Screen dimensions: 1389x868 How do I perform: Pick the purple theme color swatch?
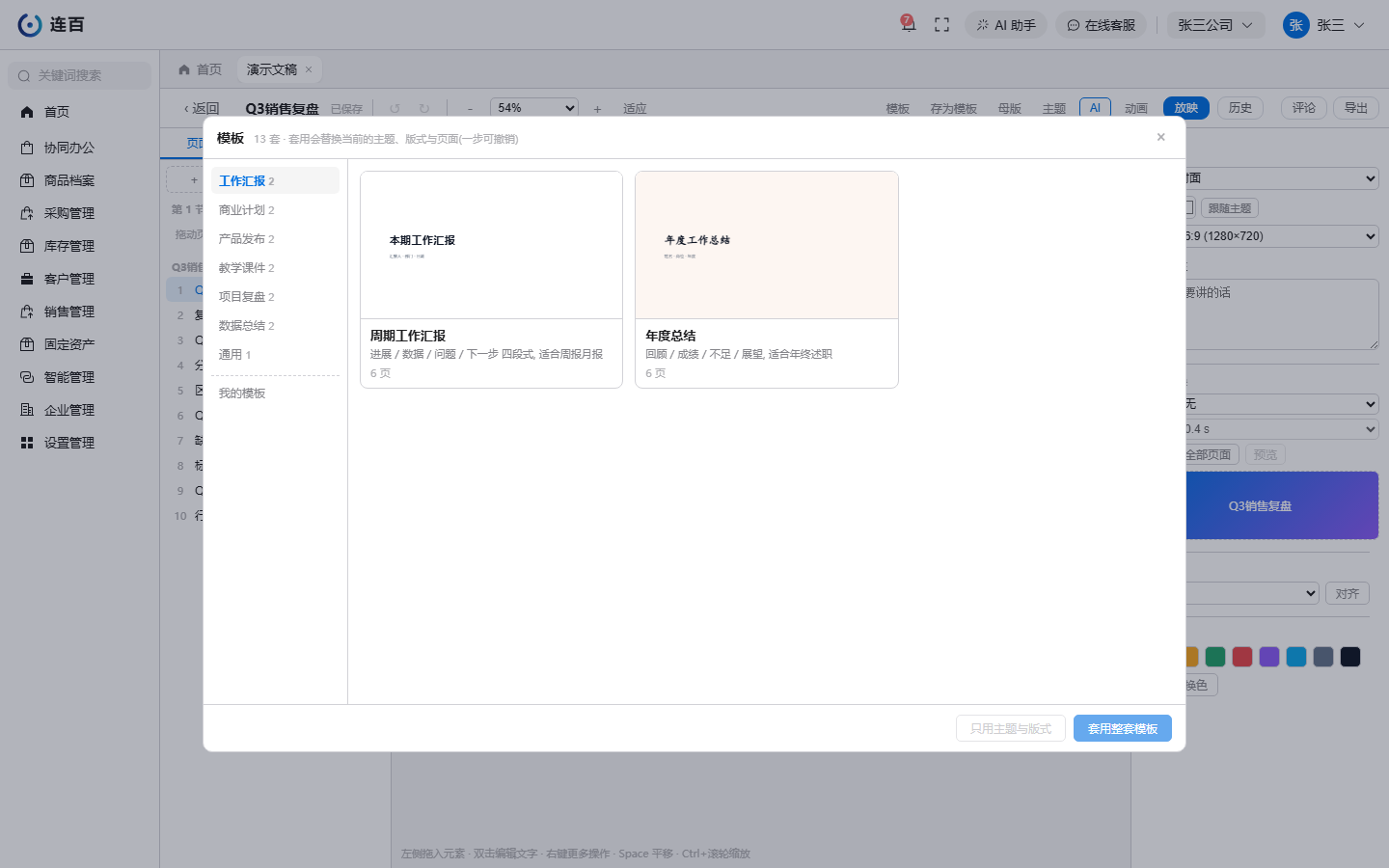click(1269, 657)
